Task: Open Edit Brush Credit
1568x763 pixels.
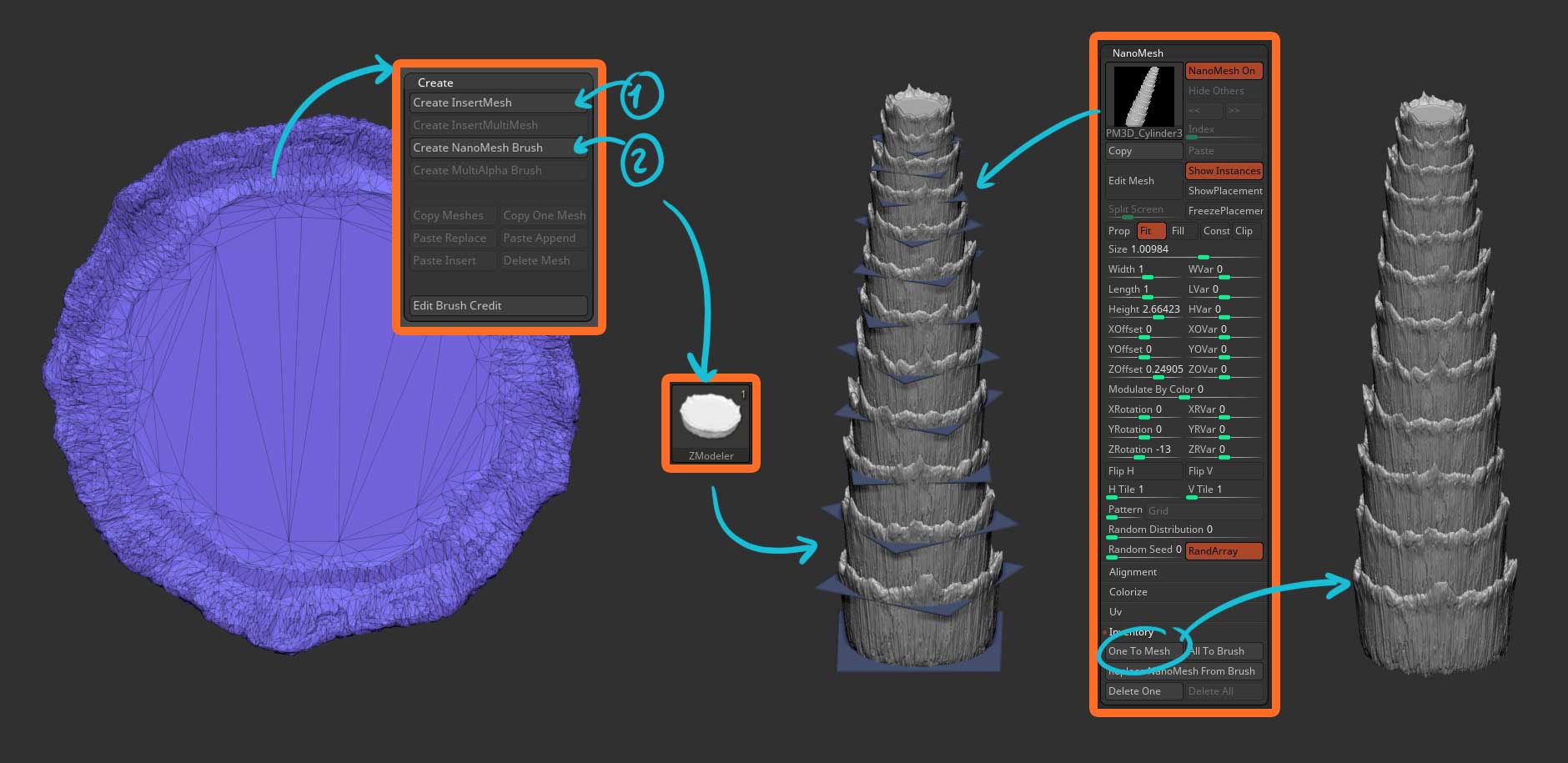Action: [x=499, y=306]
